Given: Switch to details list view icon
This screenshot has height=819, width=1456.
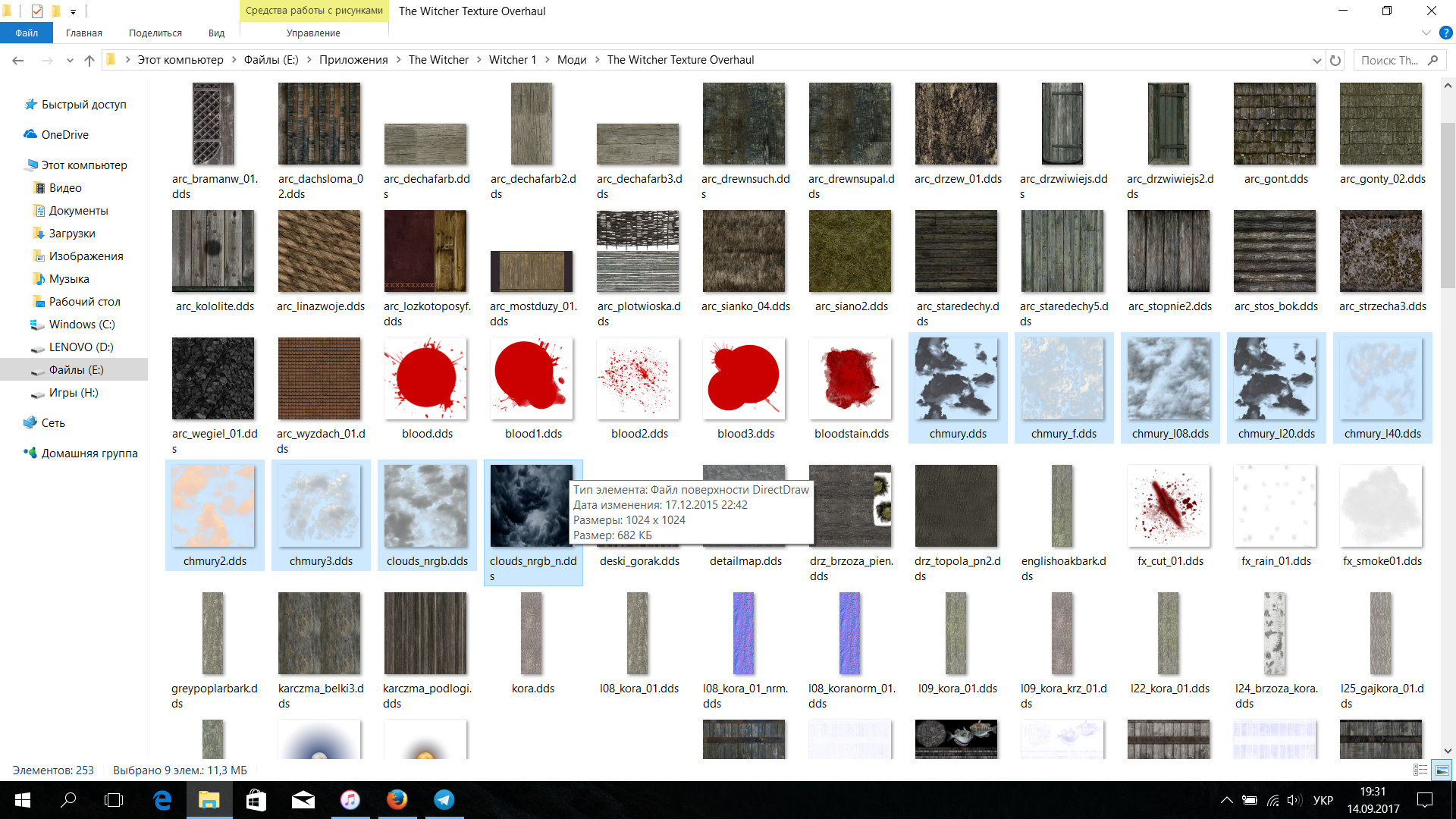Looking at the screenshot, I should point(1420,770).
